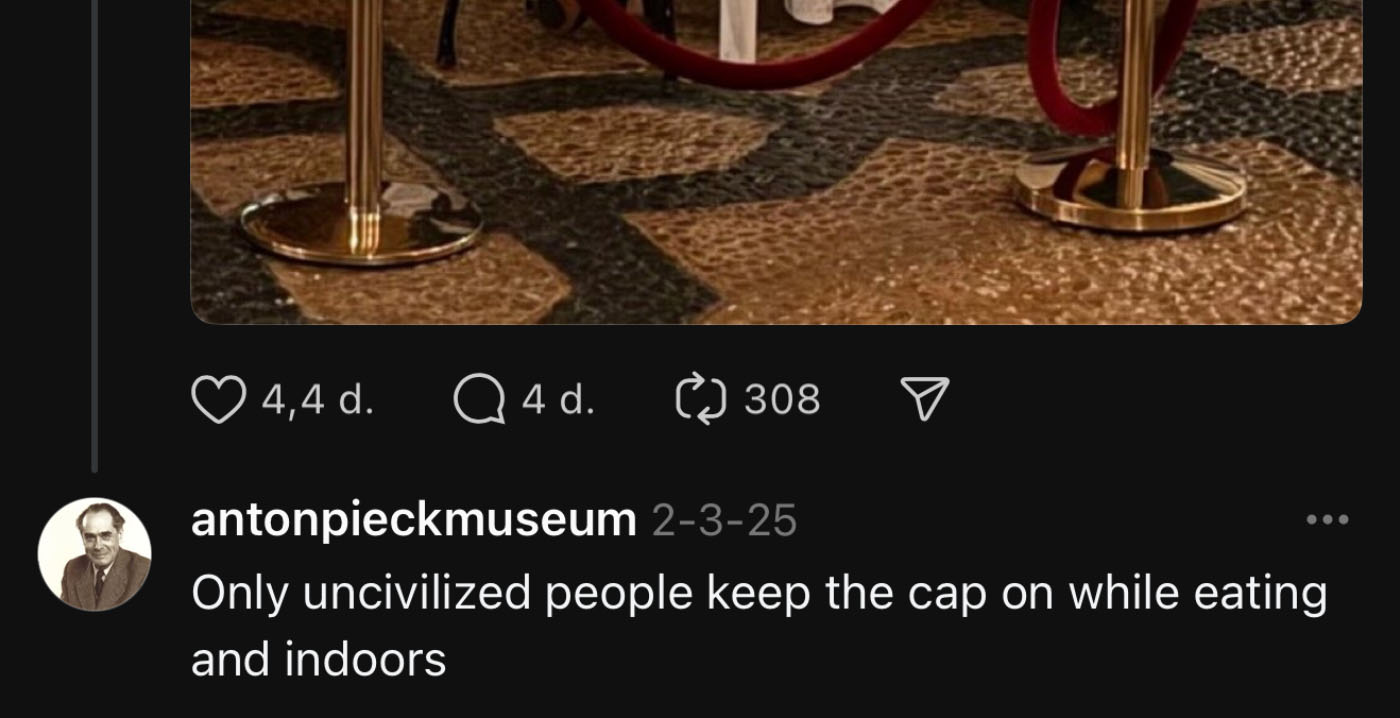
Task: Open replies via the speech bubble icon
Action: click(479, 400)
